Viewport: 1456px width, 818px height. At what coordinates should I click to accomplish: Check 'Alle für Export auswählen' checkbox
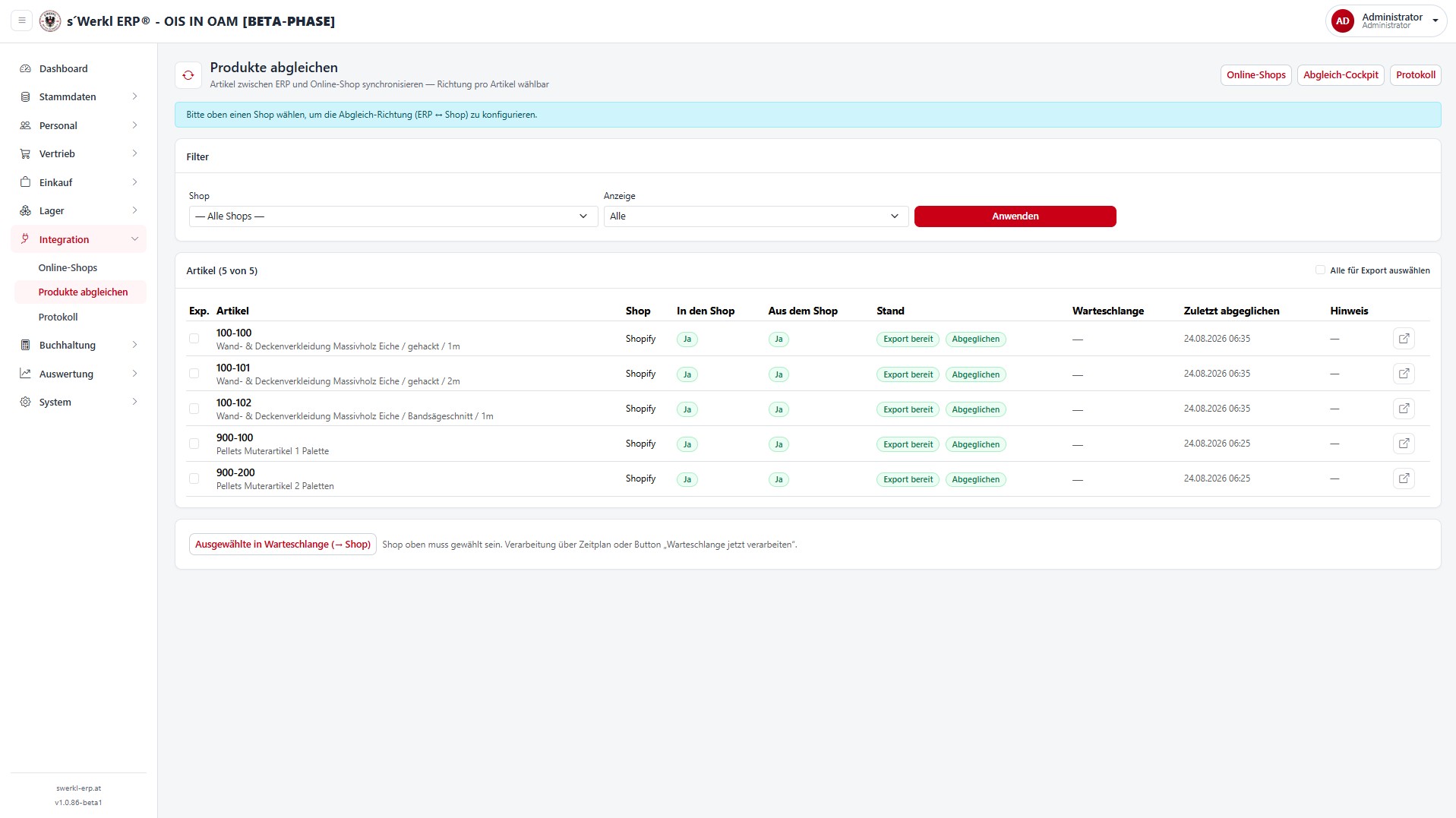[x=1320, y=270]
